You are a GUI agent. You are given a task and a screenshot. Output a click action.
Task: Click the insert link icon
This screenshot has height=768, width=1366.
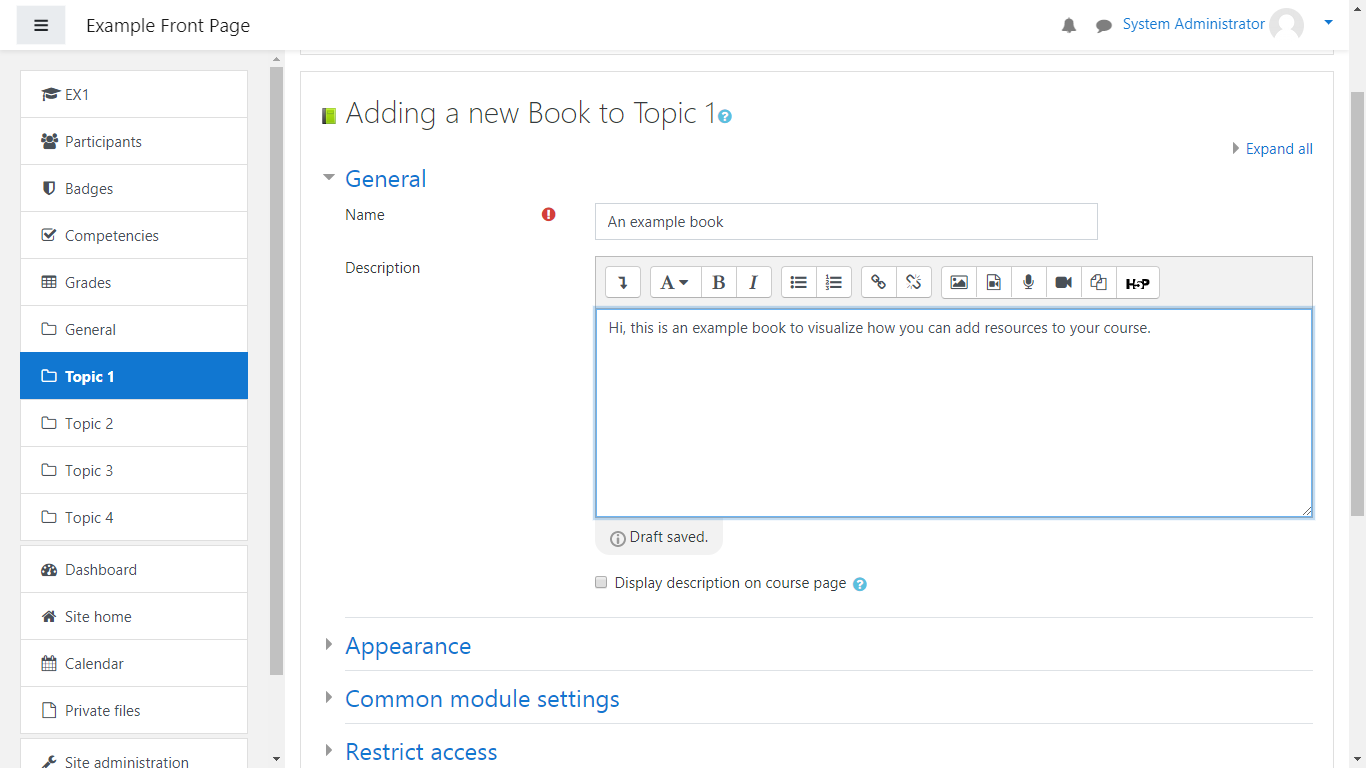click(878, 283)
